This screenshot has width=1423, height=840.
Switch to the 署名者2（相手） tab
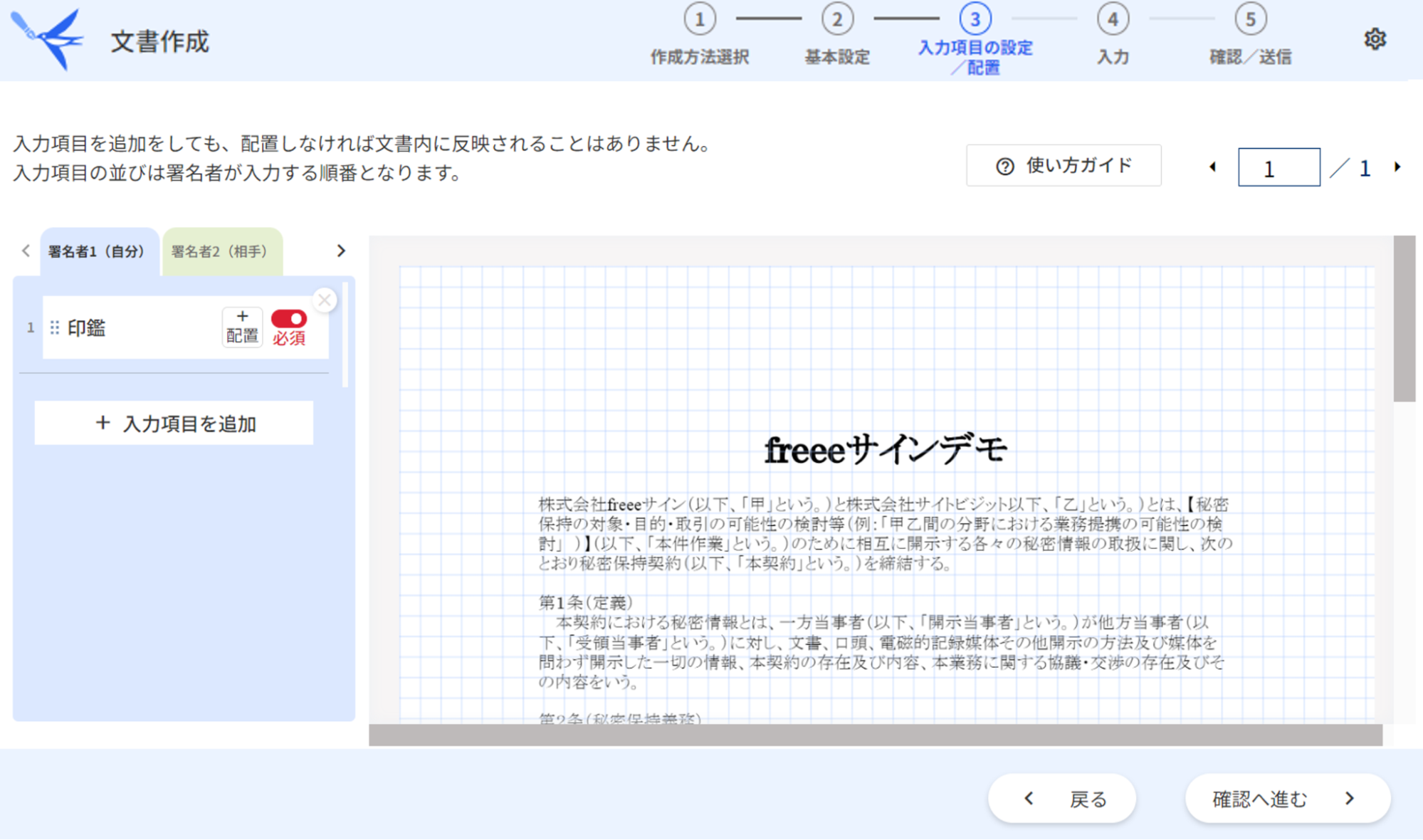(222, 252)
